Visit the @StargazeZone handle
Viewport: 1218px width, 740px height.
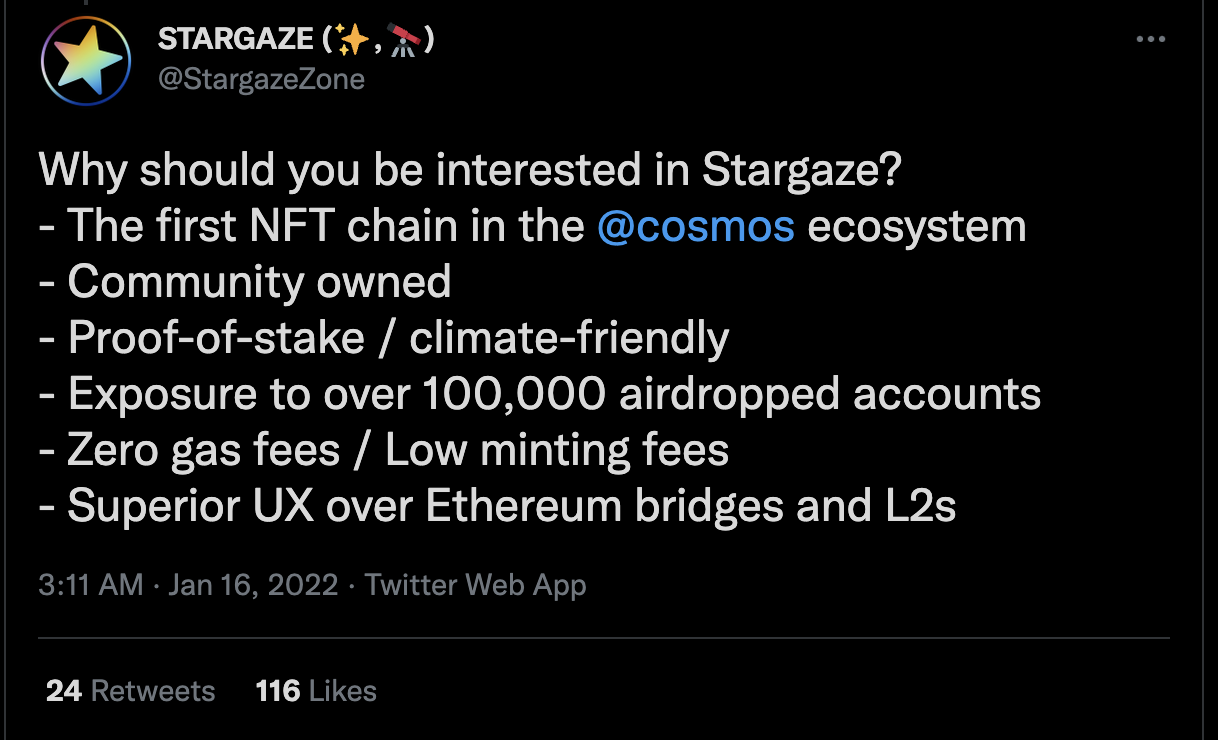[x=261, y=79]
